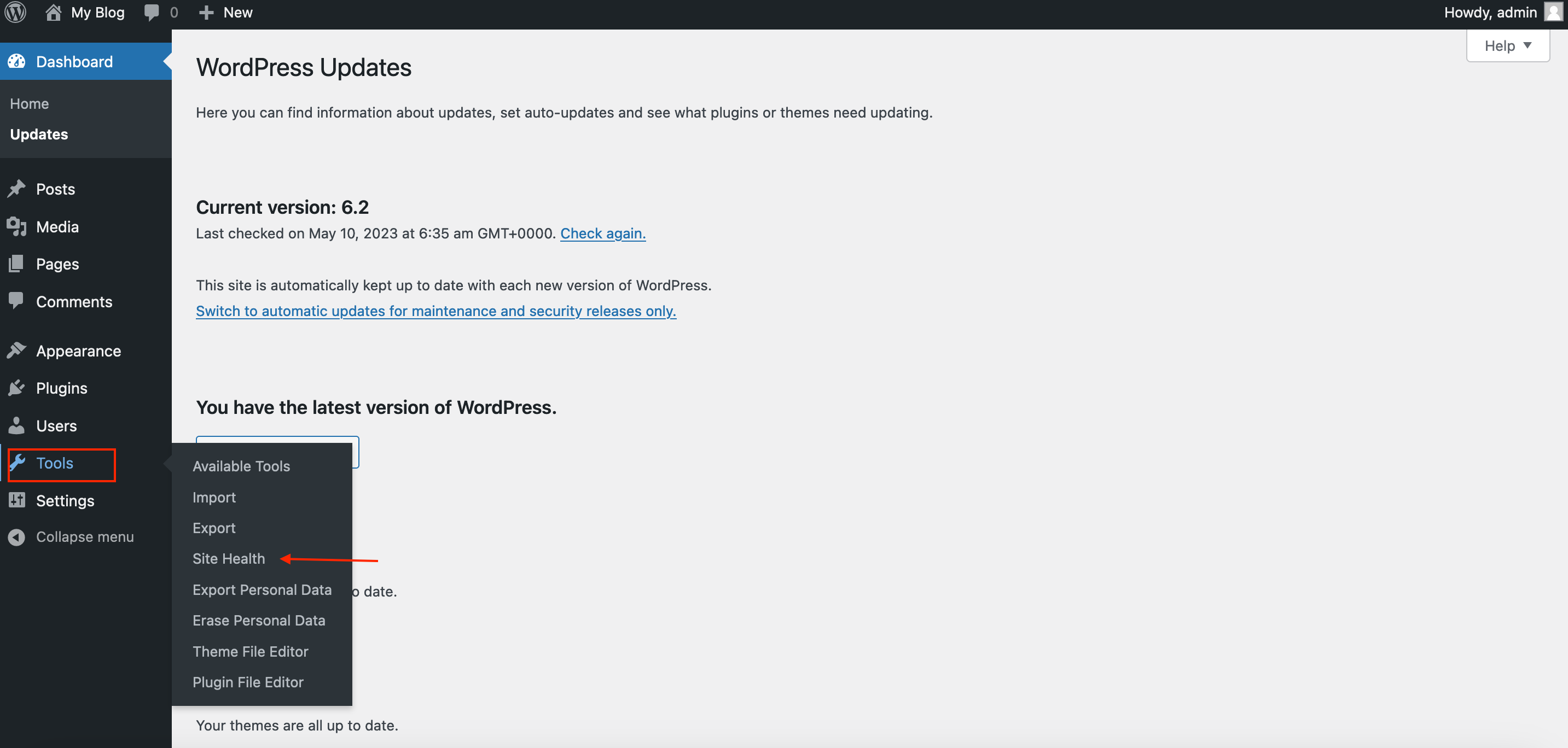Click the Check again link

(x=602, y=233)
